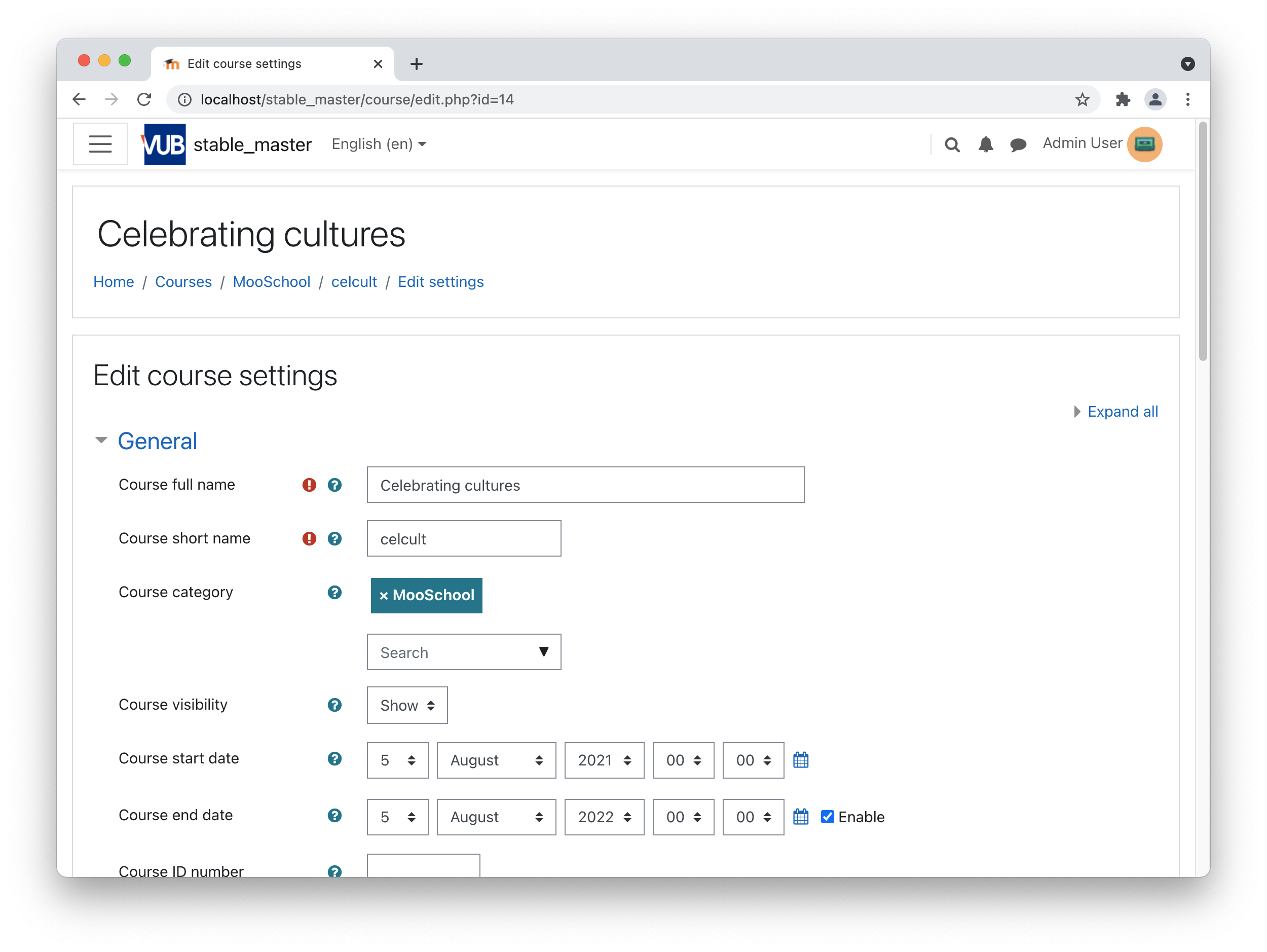Open help for Course category
1267x952 pixels.
click(x=334, y=592)
